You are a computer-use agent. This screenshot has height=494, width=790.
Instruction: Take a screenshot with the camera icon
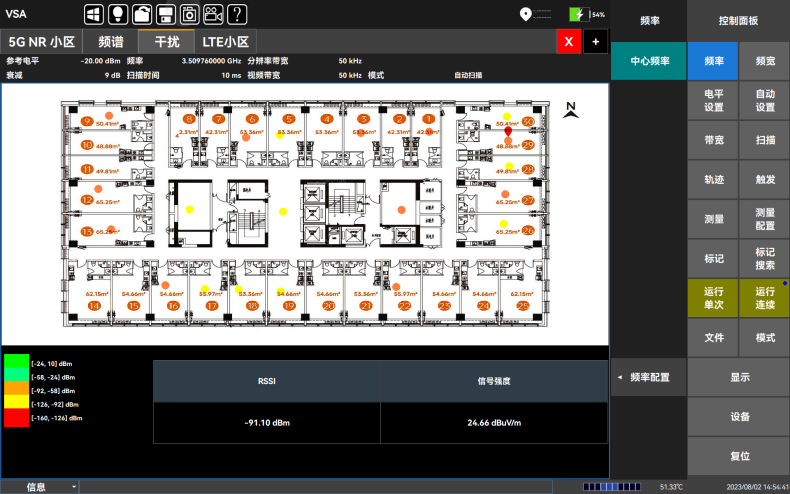tap(189, 14)
